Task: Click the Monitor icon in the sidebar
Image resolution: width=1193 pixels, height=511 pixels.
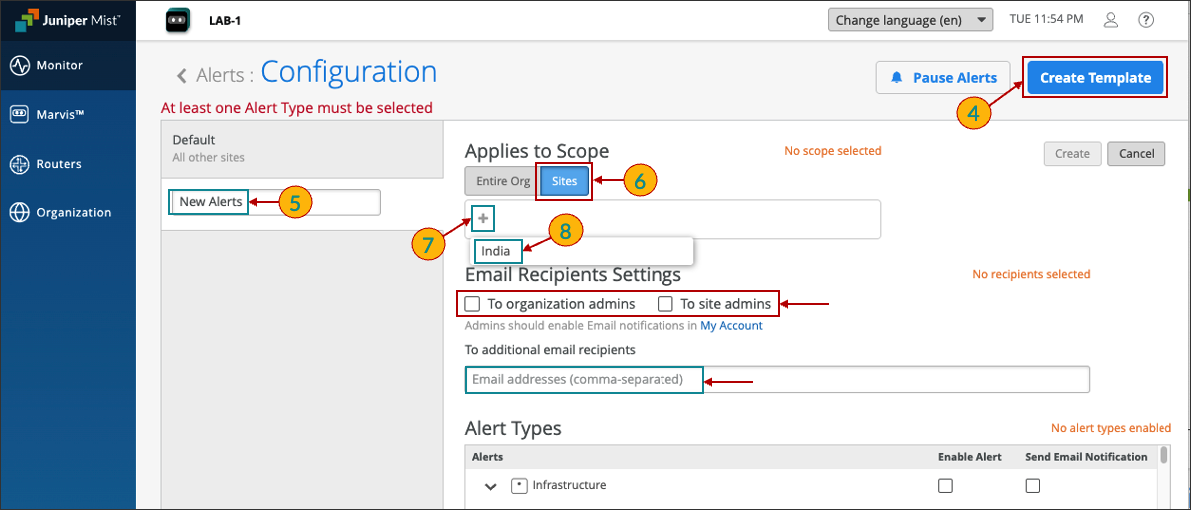Action: pos(20,66)
